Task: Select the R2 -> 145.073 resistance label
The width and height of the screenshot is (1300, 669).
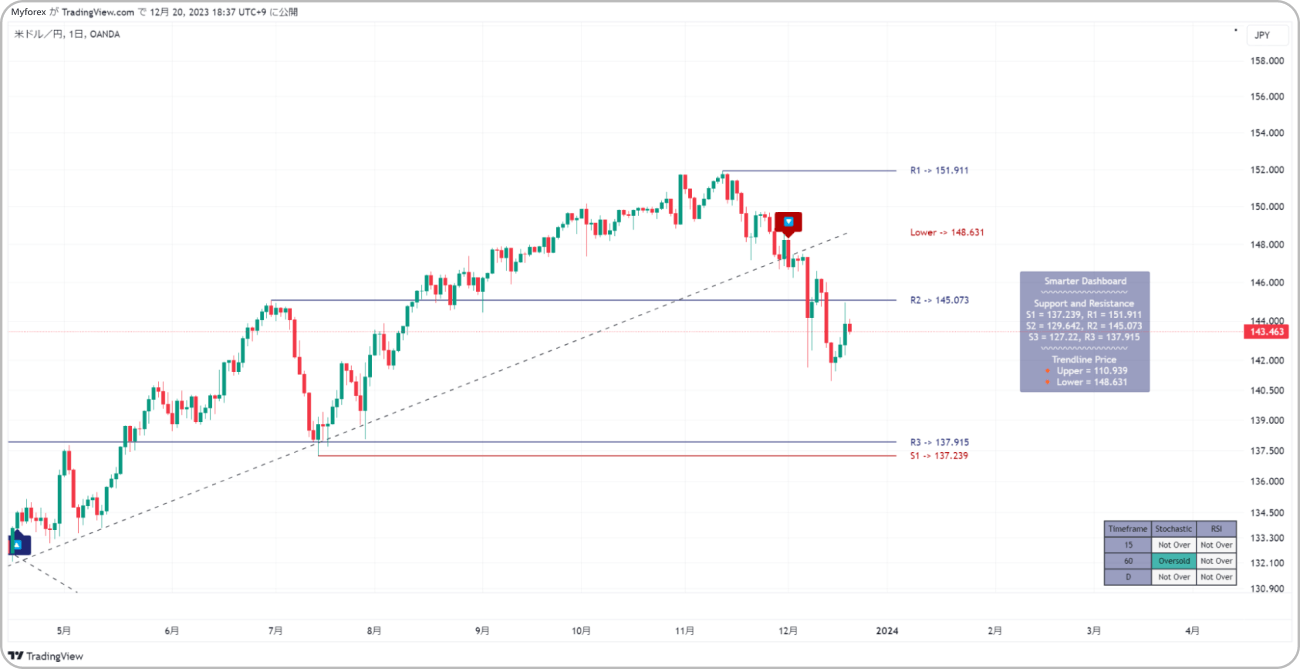Action: [x=939, y=300]
